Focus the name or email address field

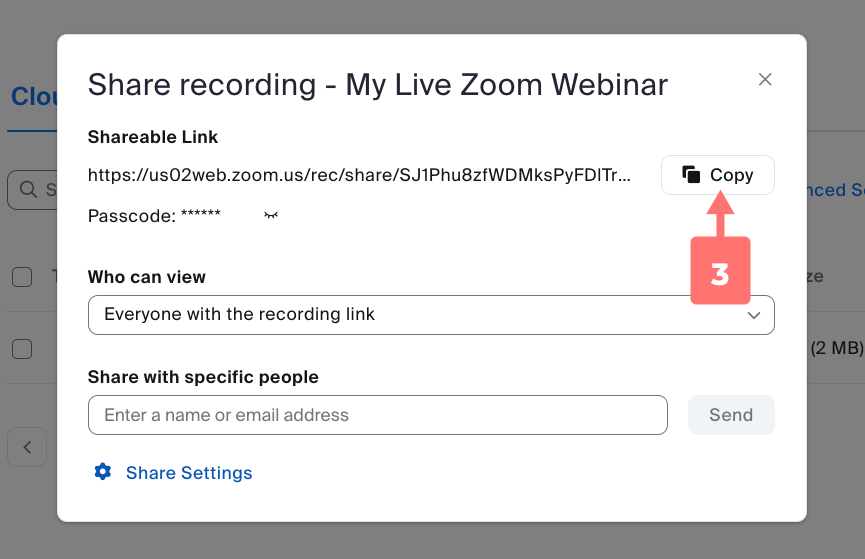(377, 415)
